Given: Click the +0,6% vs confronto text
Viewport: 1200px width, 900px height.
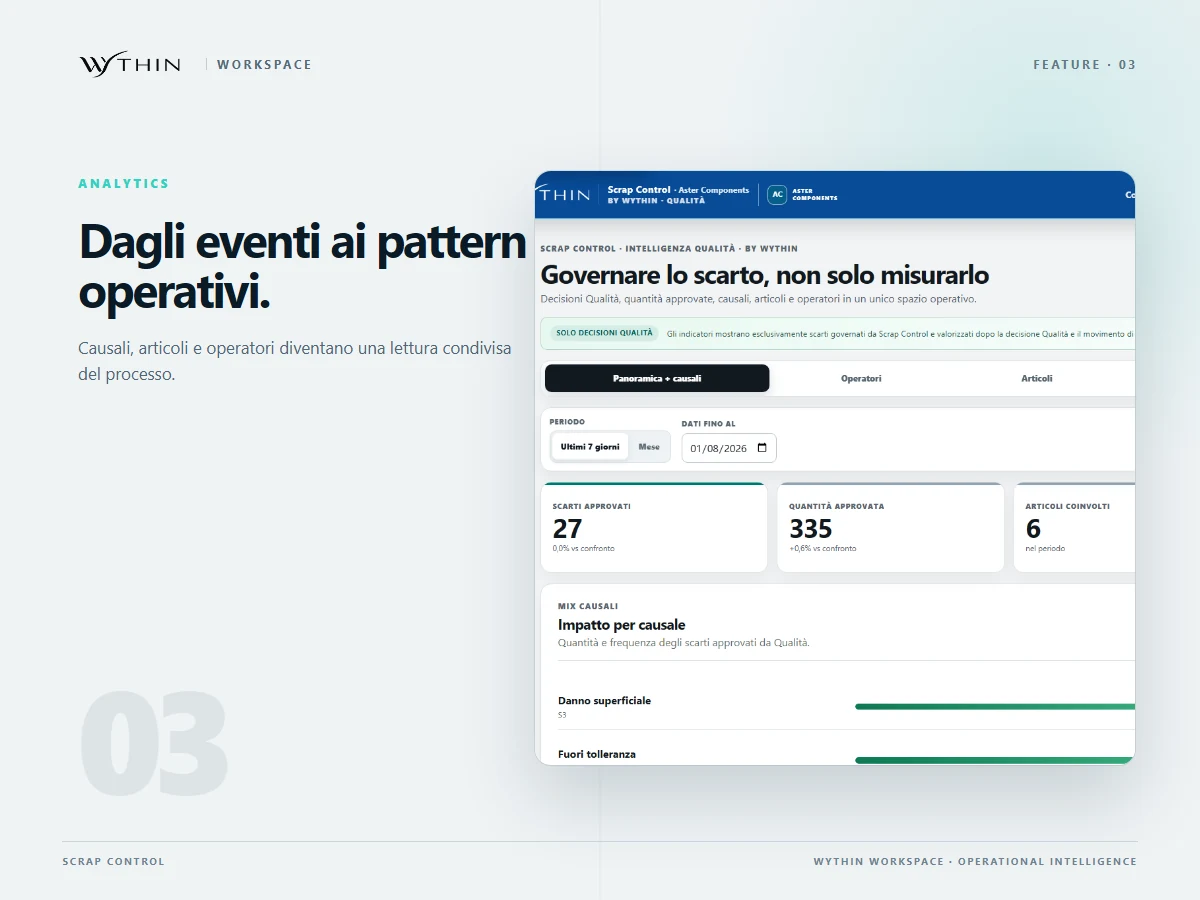Looking at the screenshot, I should 822,549.
